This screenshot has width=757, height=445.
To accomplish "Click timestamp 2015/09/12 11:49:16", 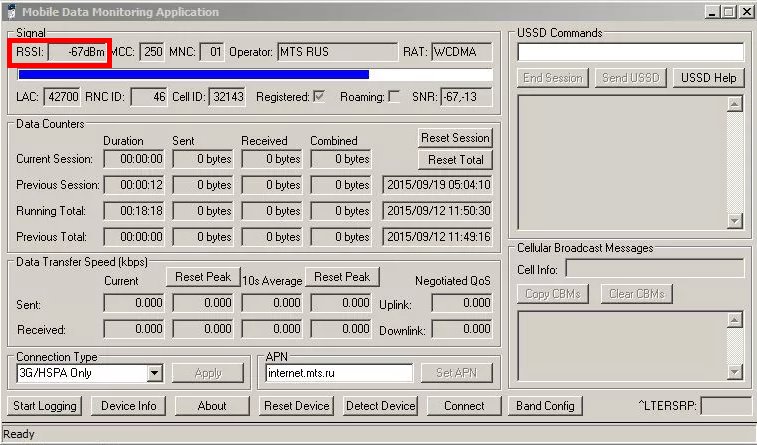I will (x=437, y=237).
